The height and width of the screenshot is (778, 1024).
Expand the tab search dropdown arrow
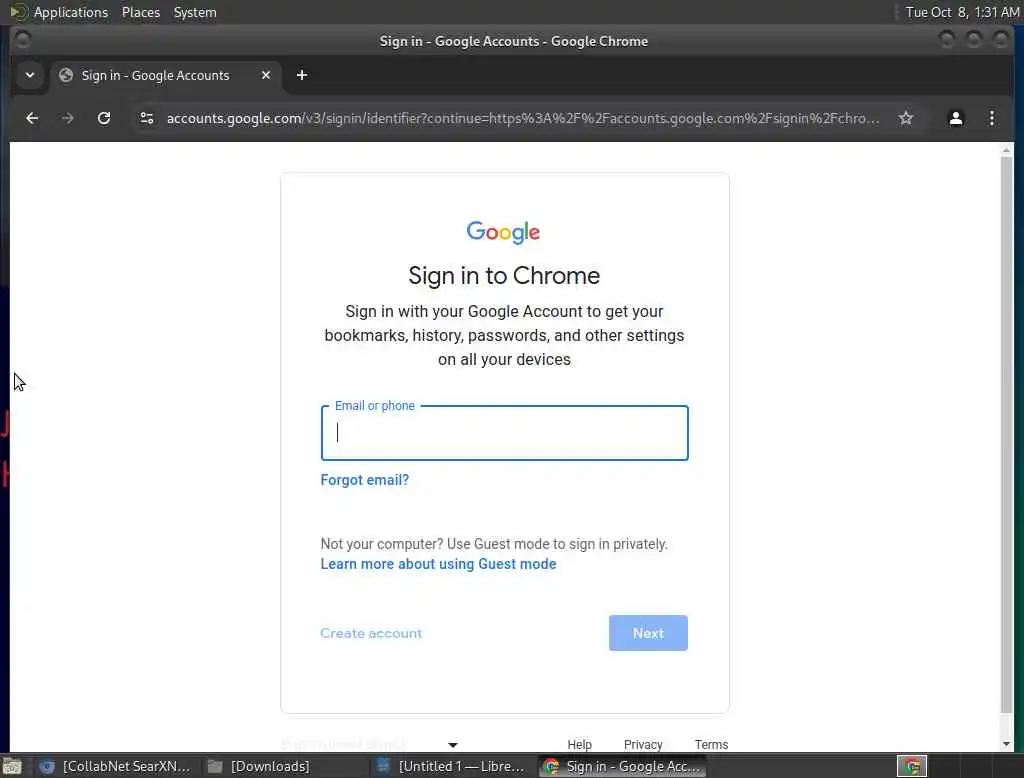(x=29, y=75)
